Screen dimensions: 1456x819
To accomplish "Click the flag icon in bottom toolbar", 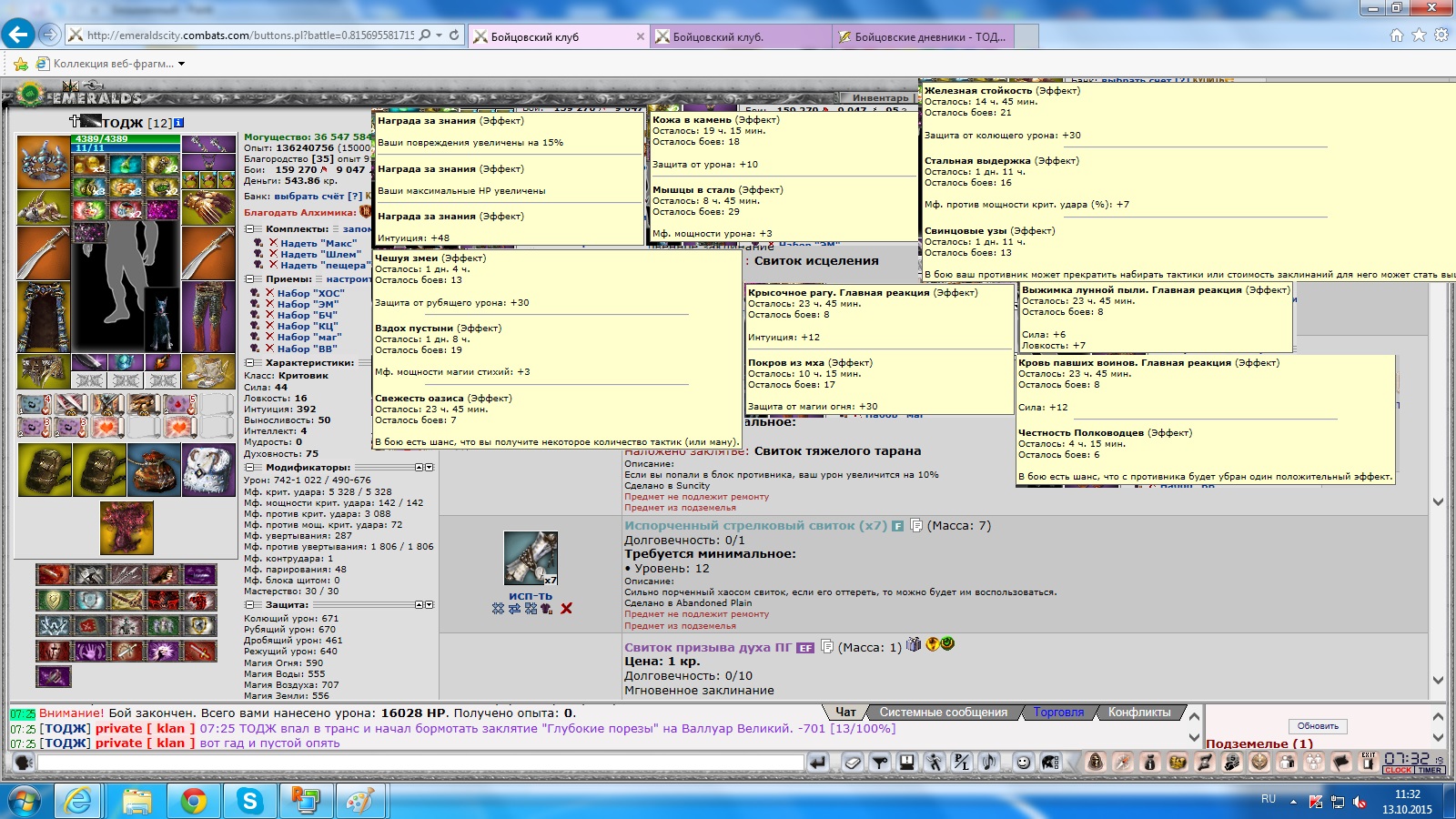I will 1341,763.
